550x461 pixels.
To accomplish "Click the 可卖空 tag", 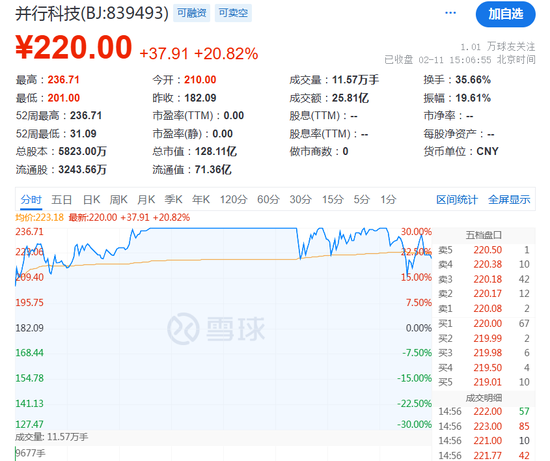I will 233,13.
